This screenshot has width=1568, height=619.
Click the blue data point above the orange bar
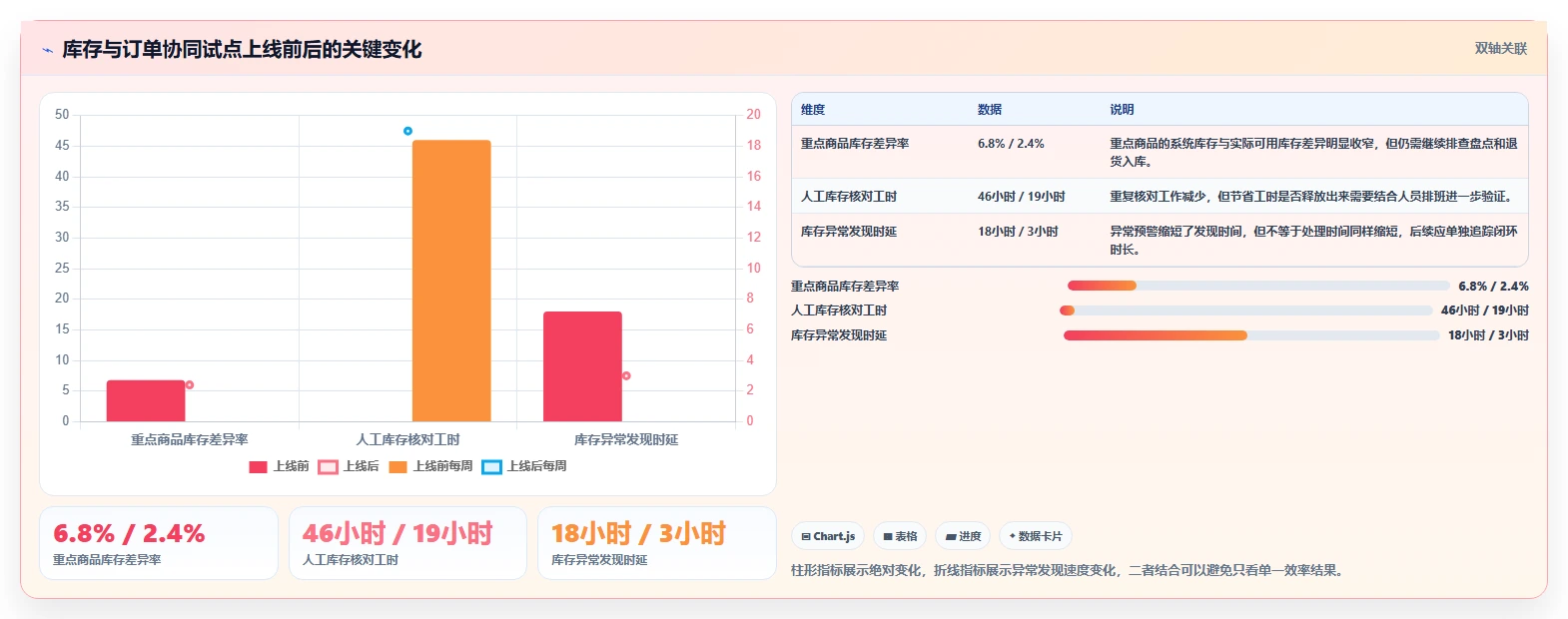coord(407,131)
